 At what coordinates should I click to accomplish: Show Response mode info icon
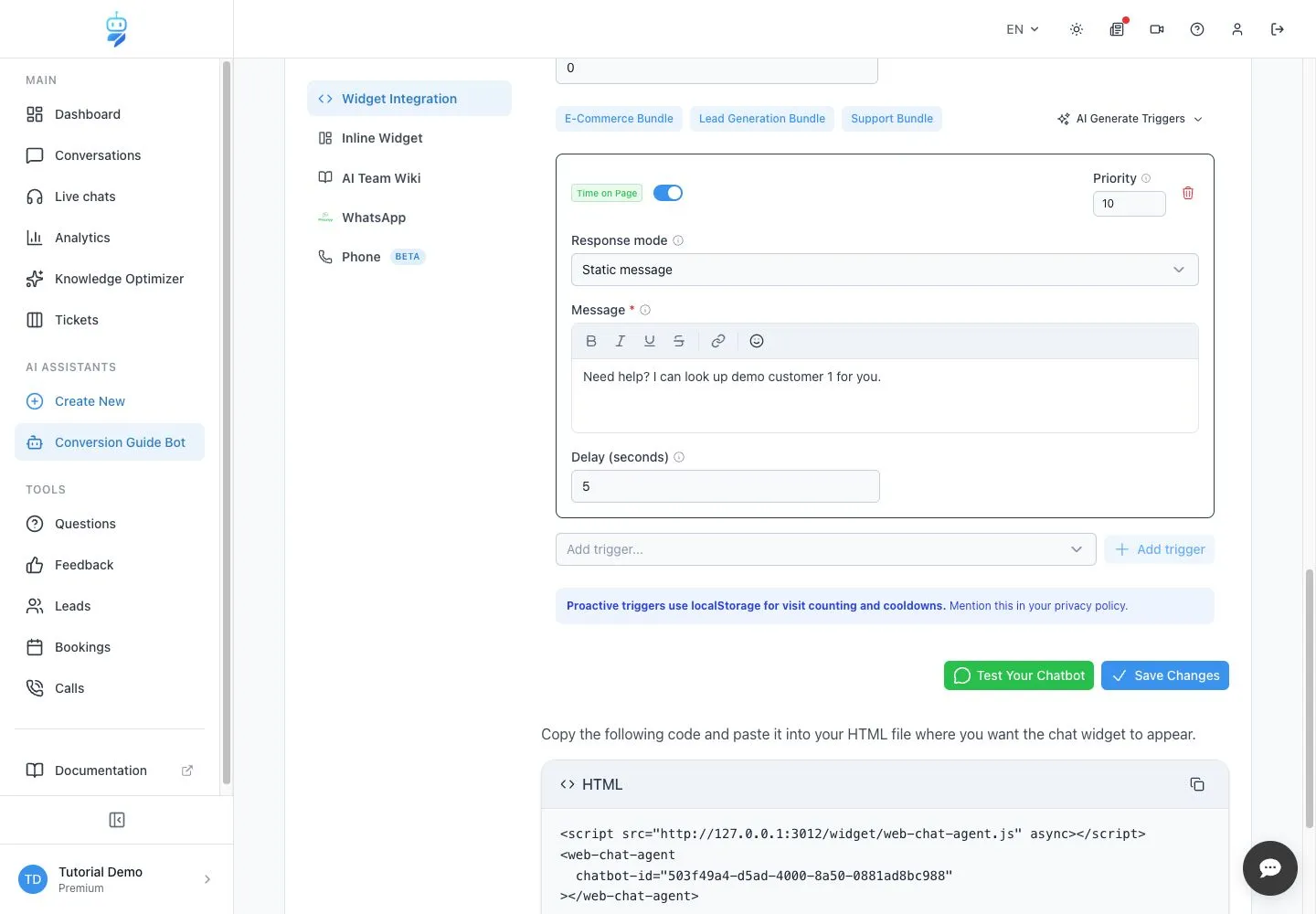[678, 240]
